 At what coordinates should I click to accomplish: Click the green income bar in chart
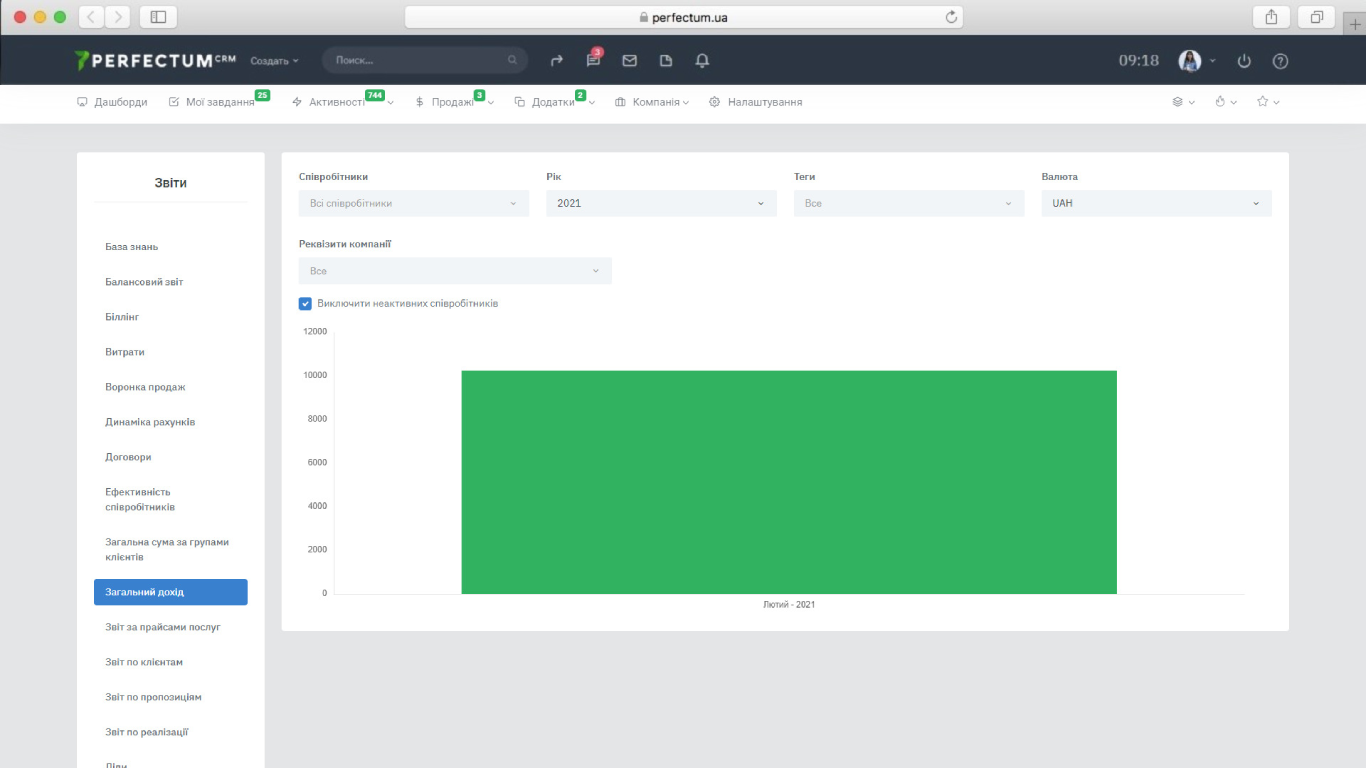pyautogui.click(x=788, y=482)
